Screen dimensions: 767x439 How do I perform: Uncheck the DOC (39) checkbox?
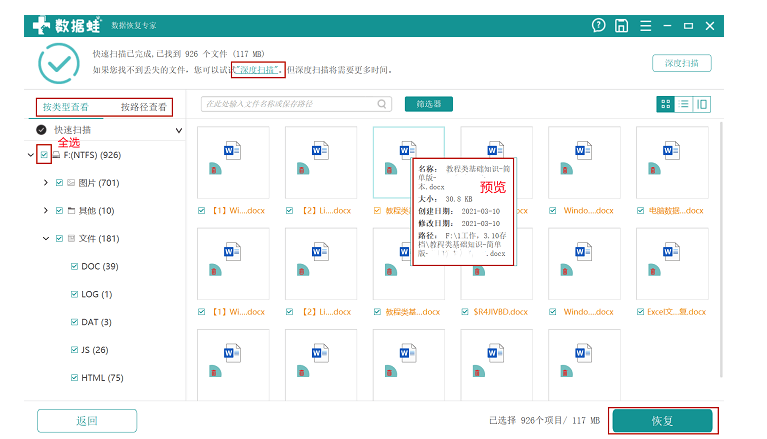tap(74, 266)
